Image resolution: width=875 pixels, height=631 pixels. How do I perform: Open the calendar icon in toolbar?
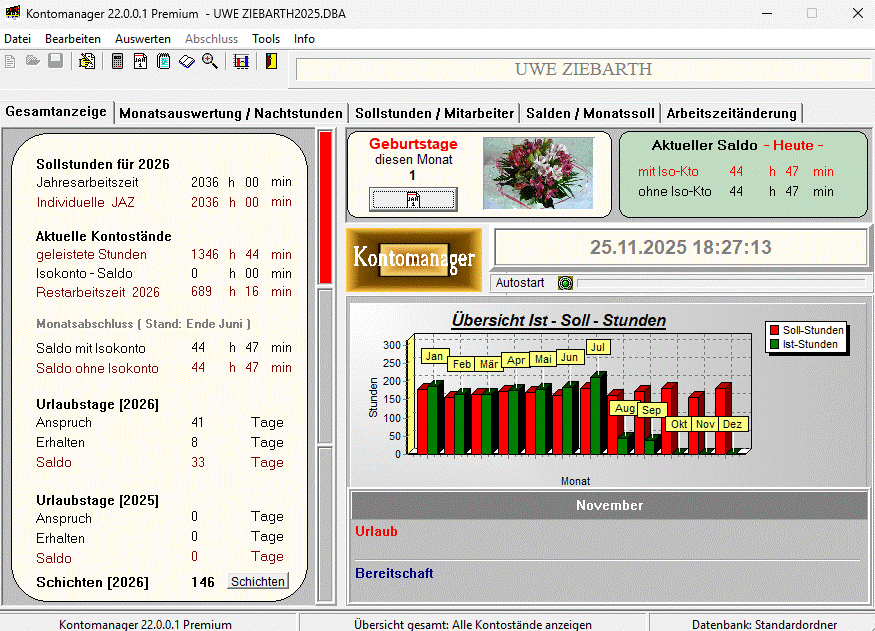coord(140,62)
